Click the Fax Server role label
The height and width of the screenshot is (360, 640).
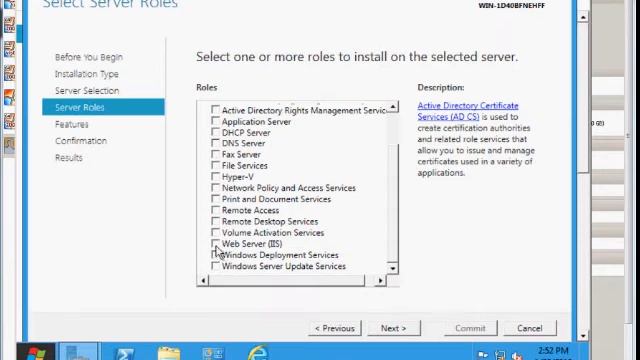point(241,155)
